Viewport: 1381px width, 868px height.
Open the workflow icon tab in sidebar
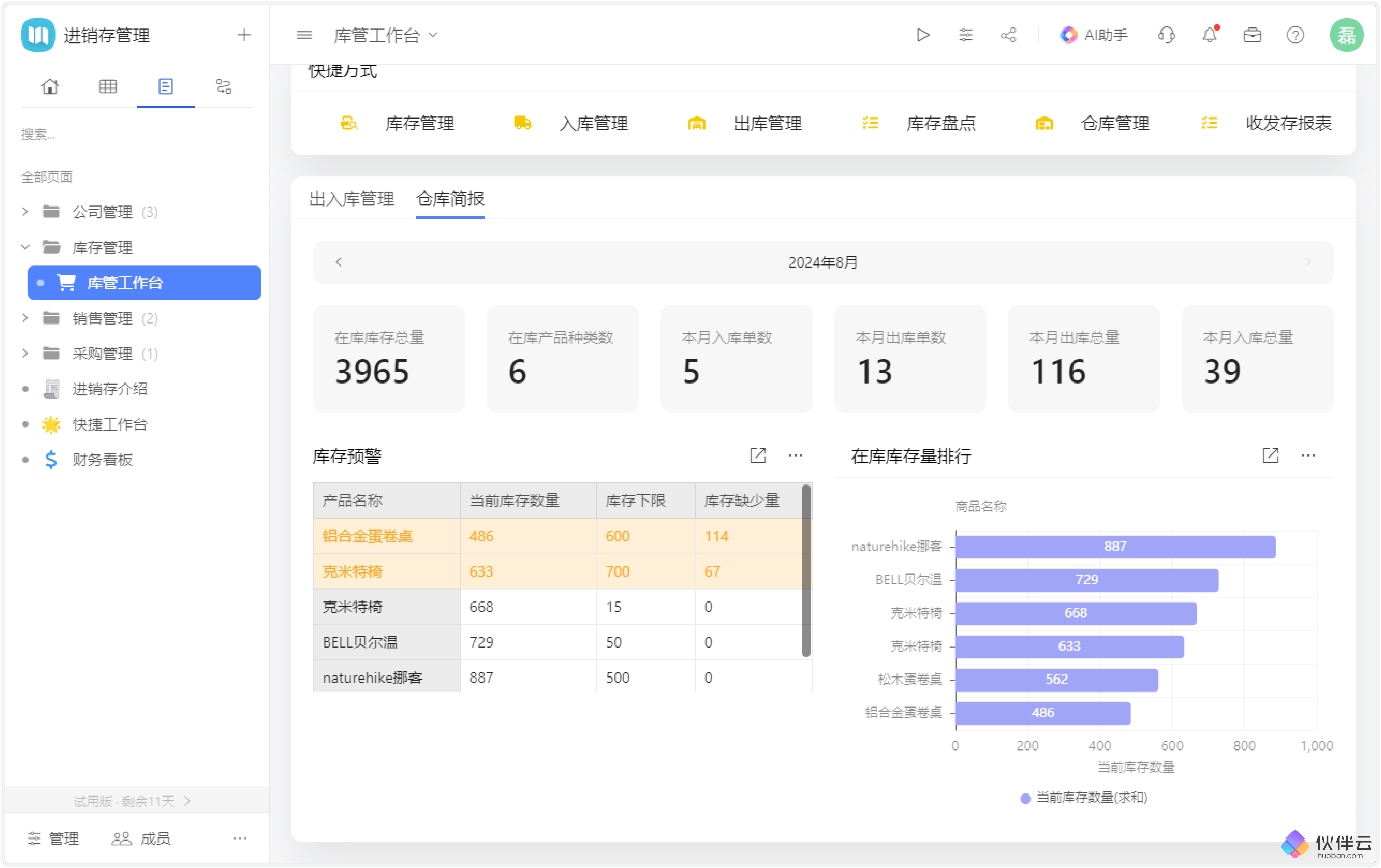pos(224,87)
